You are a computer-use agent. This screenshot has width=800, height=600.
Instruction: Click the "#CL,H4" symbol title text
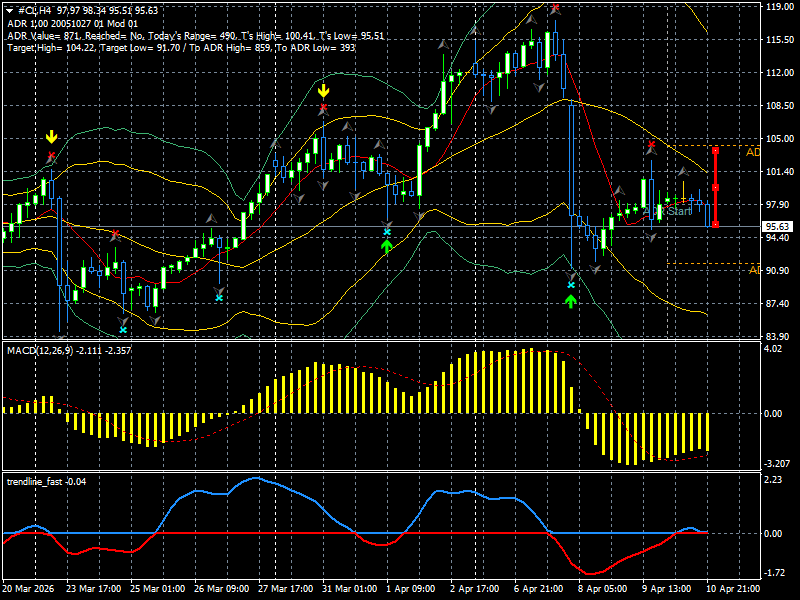[37, 11]
